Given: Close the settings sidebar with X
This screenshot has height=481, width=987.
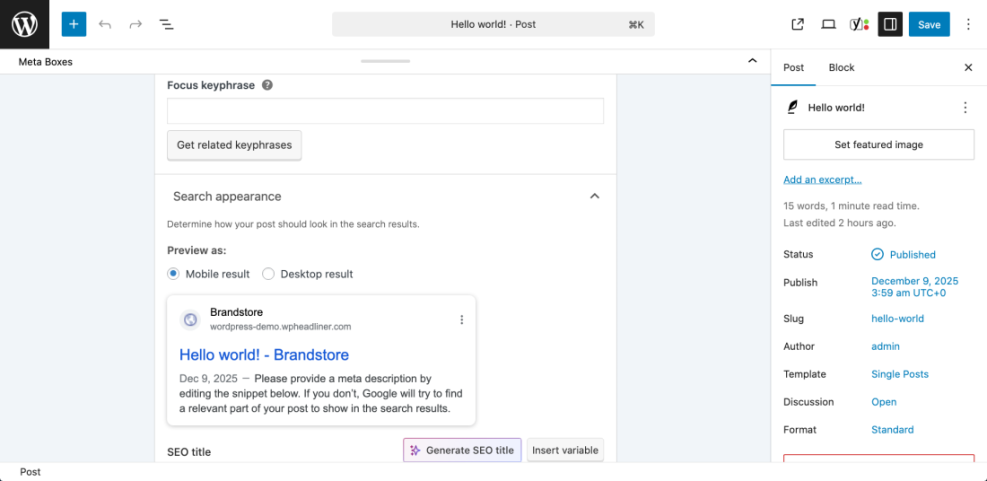Looking at the screenshot, I should point(968,67).
